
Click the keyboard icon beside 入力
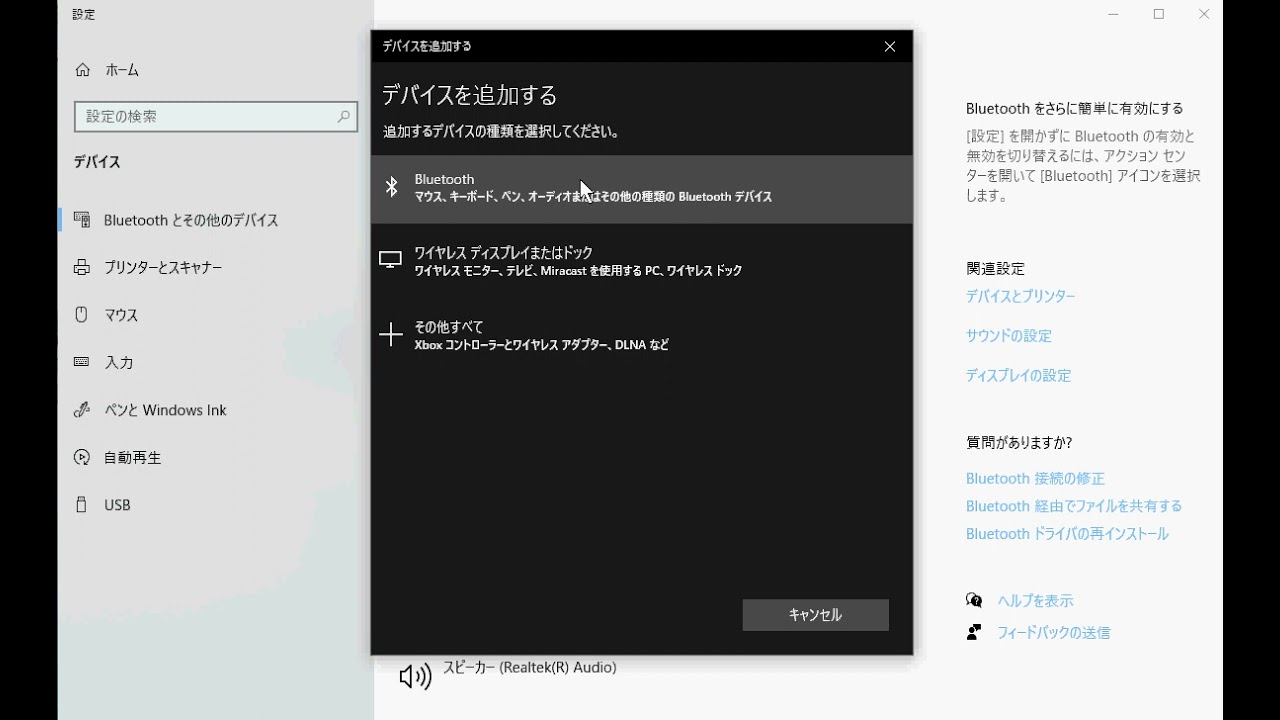point(82,362)
